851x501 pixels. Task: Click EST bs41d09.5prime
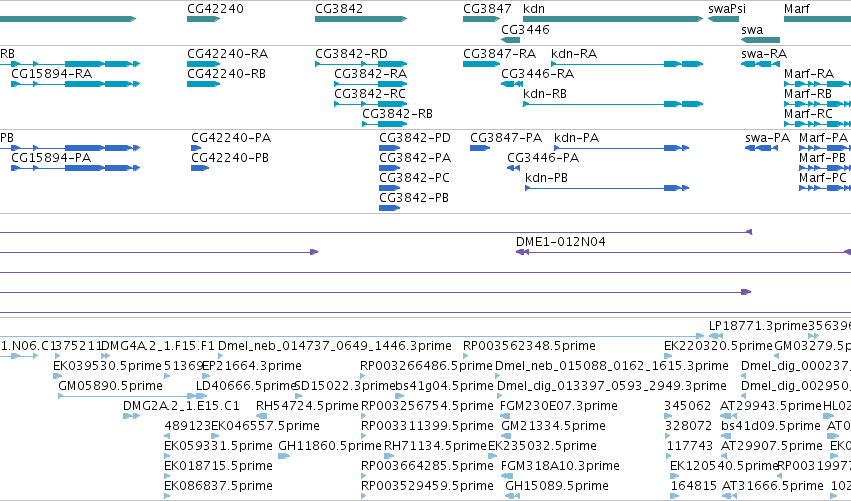[x=771, y=426]
